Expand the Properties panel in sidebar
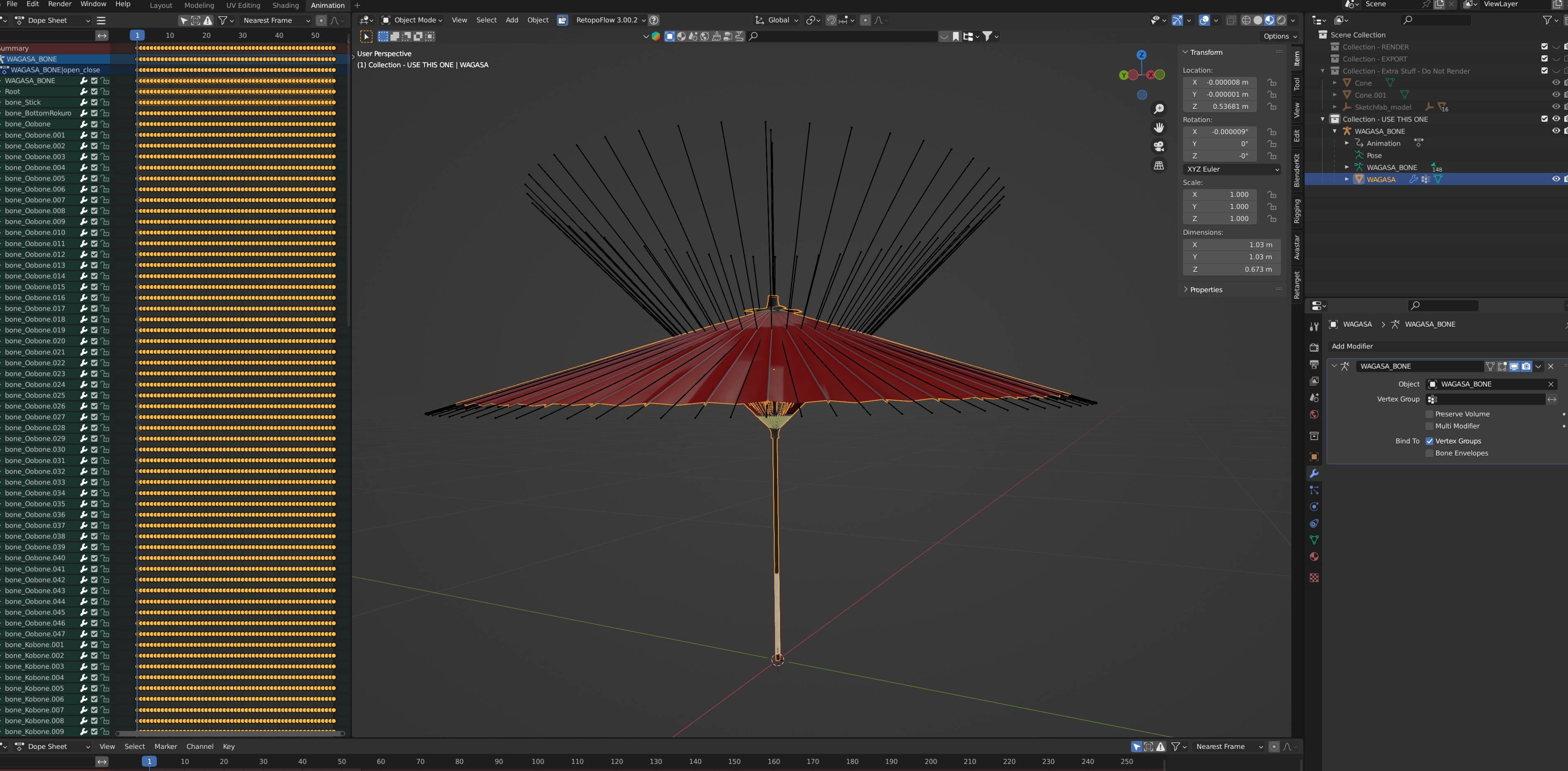The image size is (1568, 771). coord(1205,290)
